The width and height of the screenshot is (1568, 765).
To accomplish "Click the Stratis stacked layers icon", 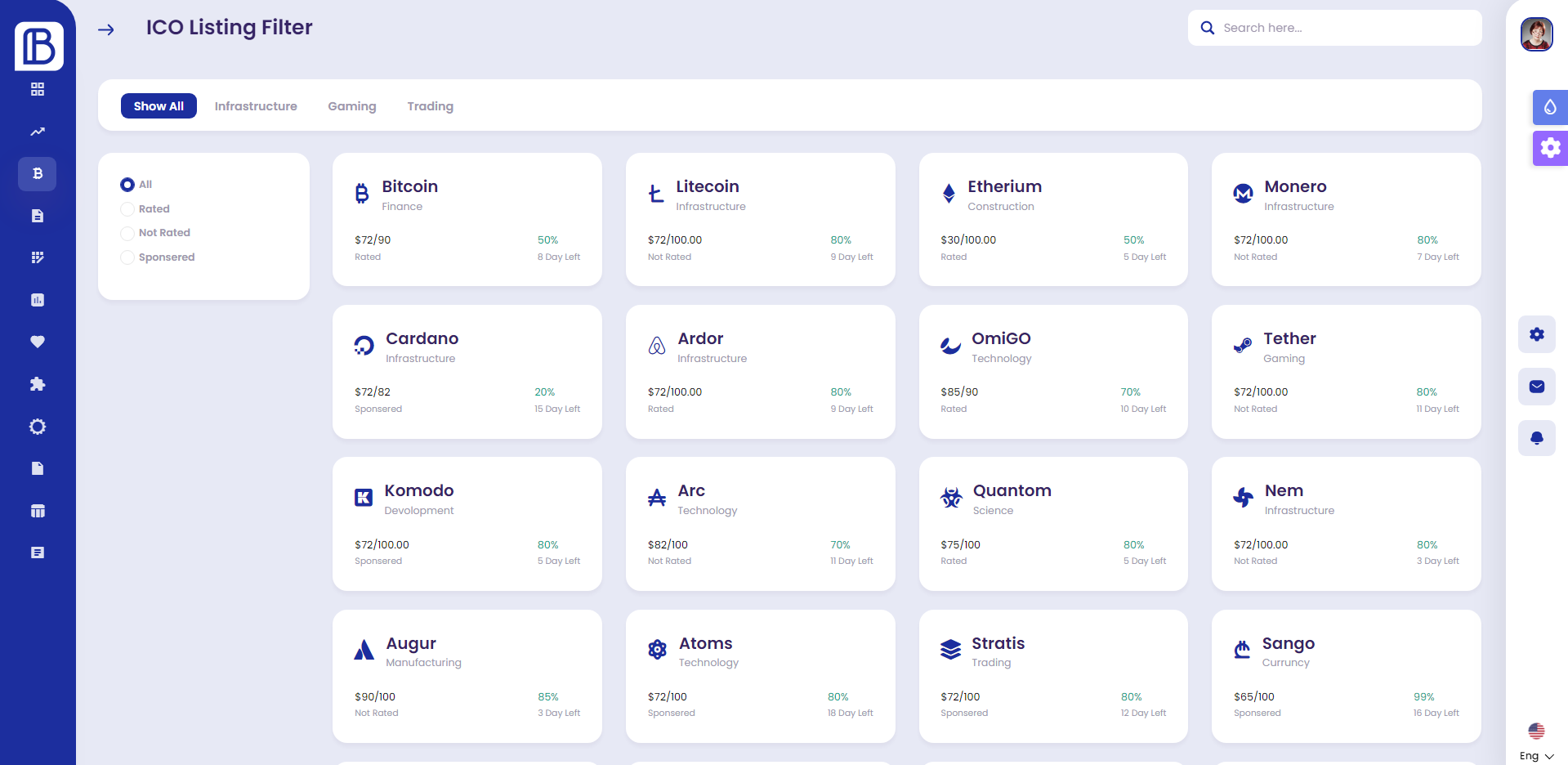I will click(950, 650).
